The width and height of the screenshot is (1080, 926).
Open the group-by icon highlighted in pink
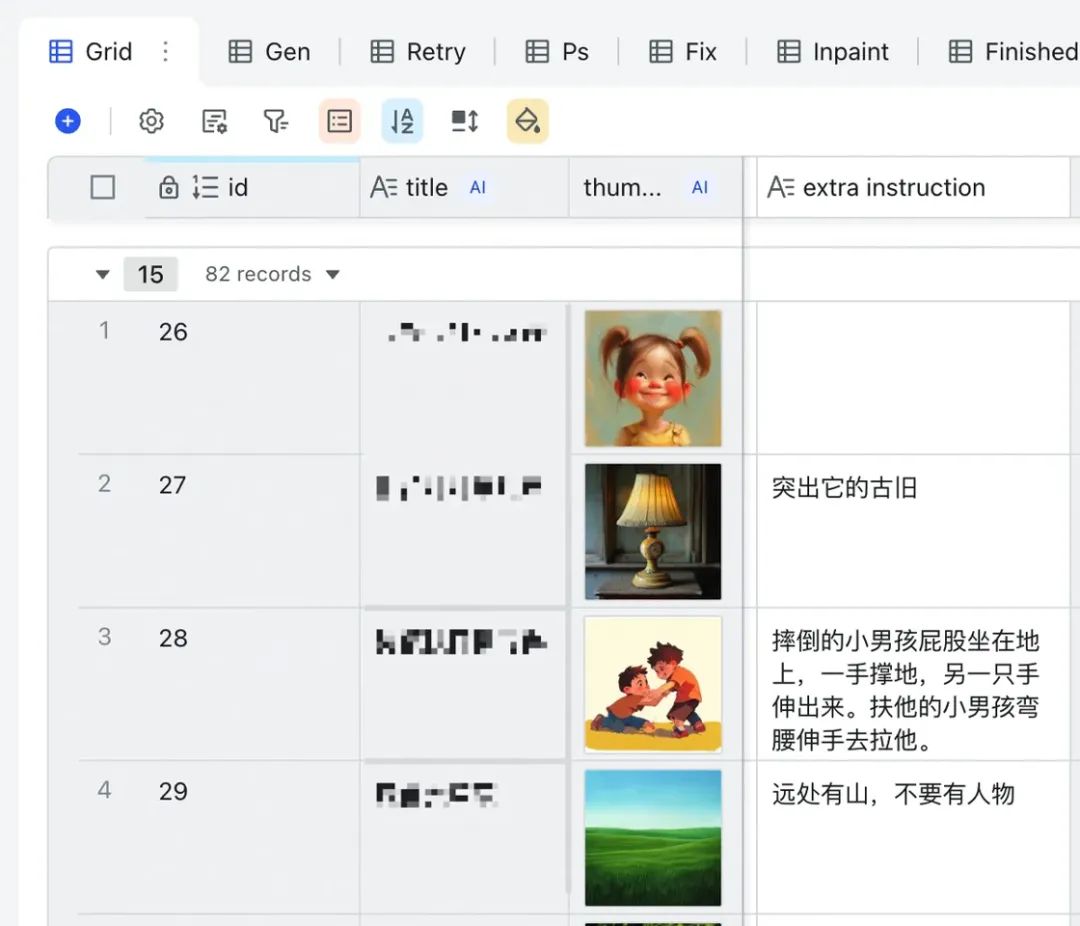tap(340, 121)
